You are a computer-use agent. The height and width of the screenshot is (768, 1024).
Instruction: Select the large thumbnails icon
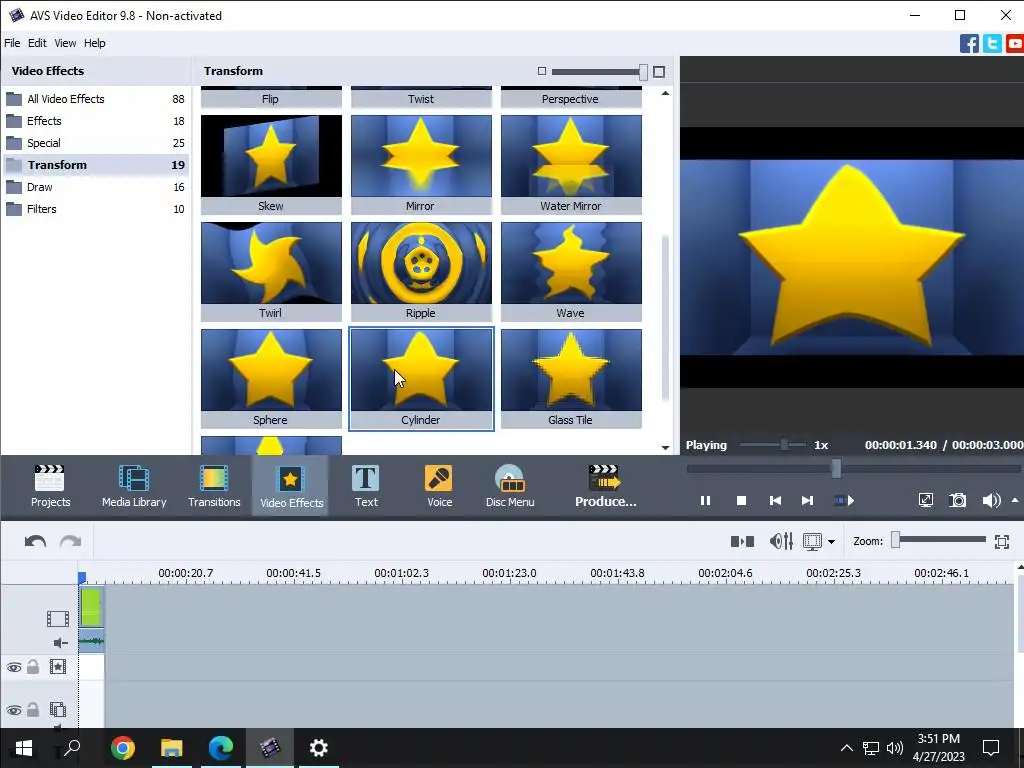click(x=659, y=72)
